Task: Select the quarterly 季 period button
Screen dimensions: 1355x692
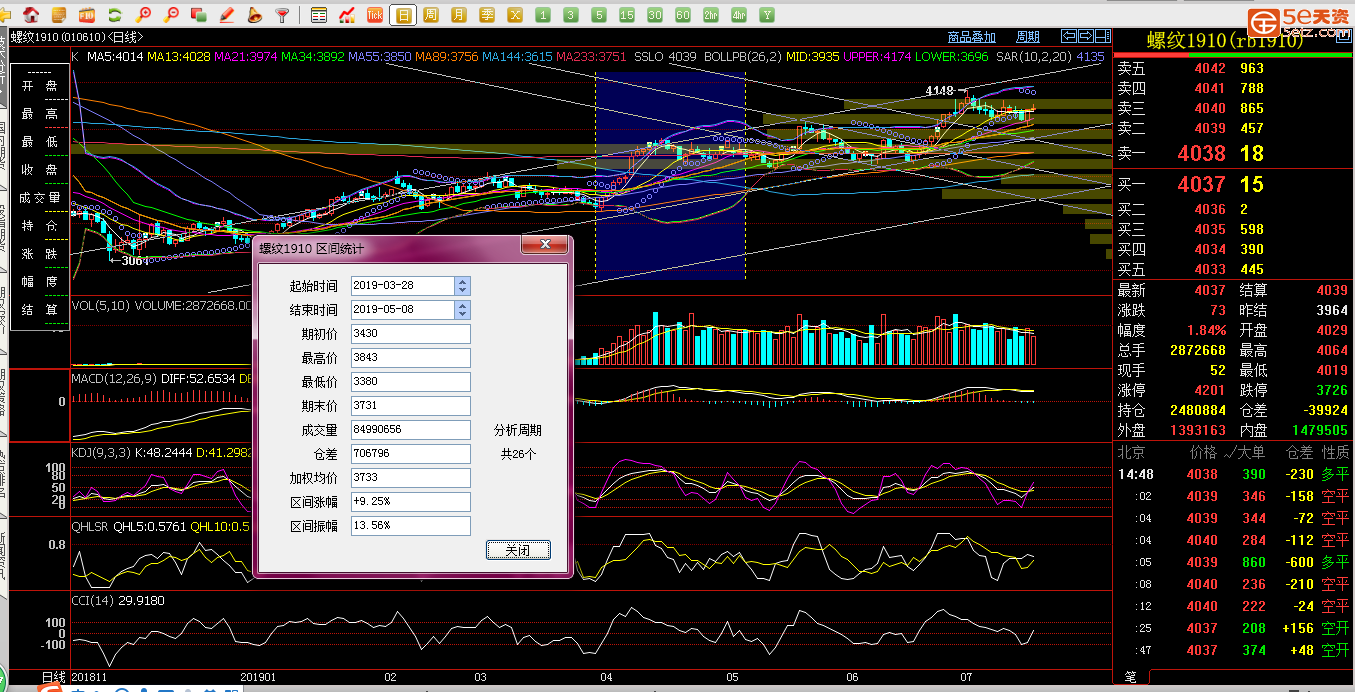Action: [x=487, y=15]
